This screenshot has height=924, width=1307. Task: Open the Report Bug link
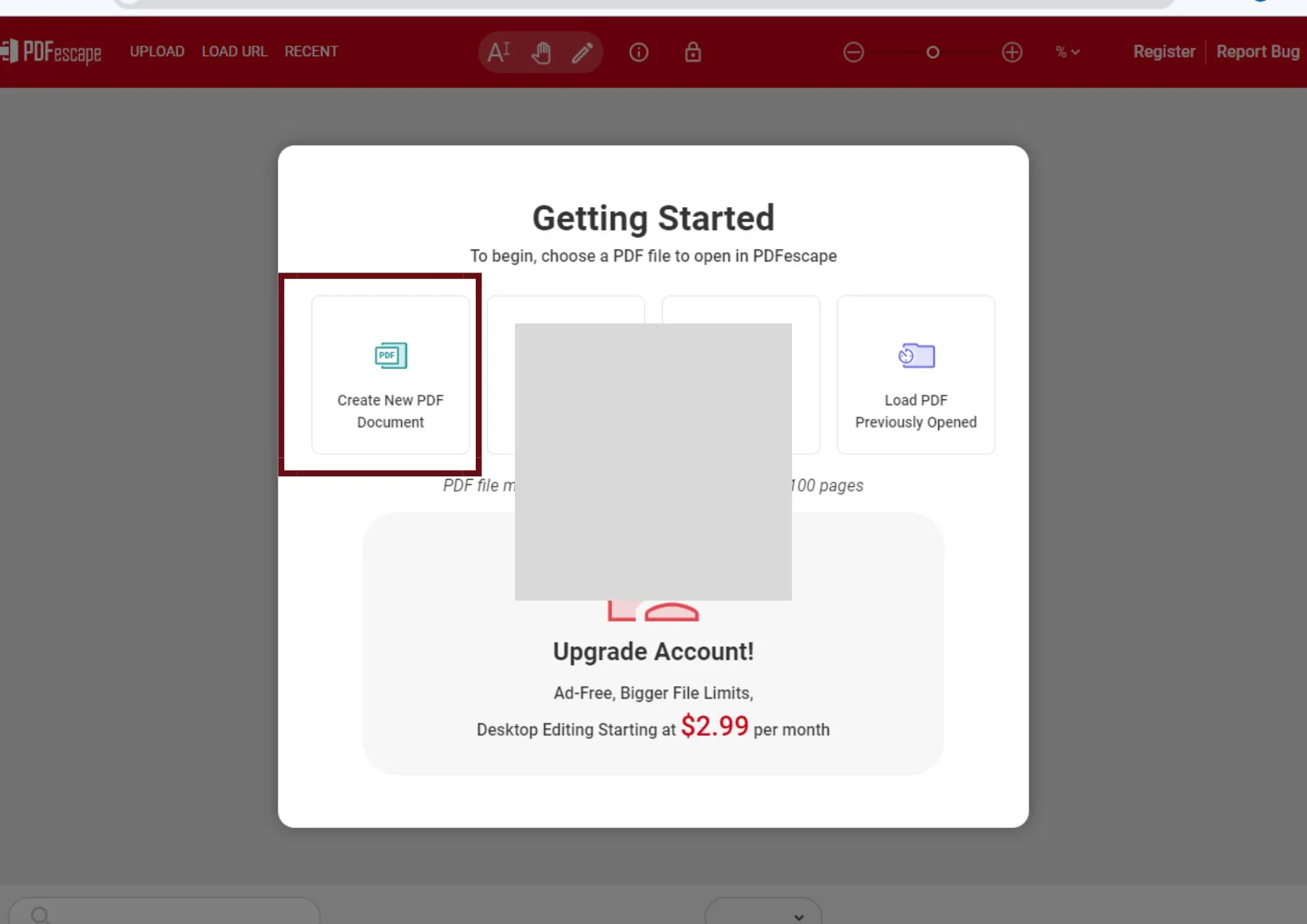[1258, 52]
